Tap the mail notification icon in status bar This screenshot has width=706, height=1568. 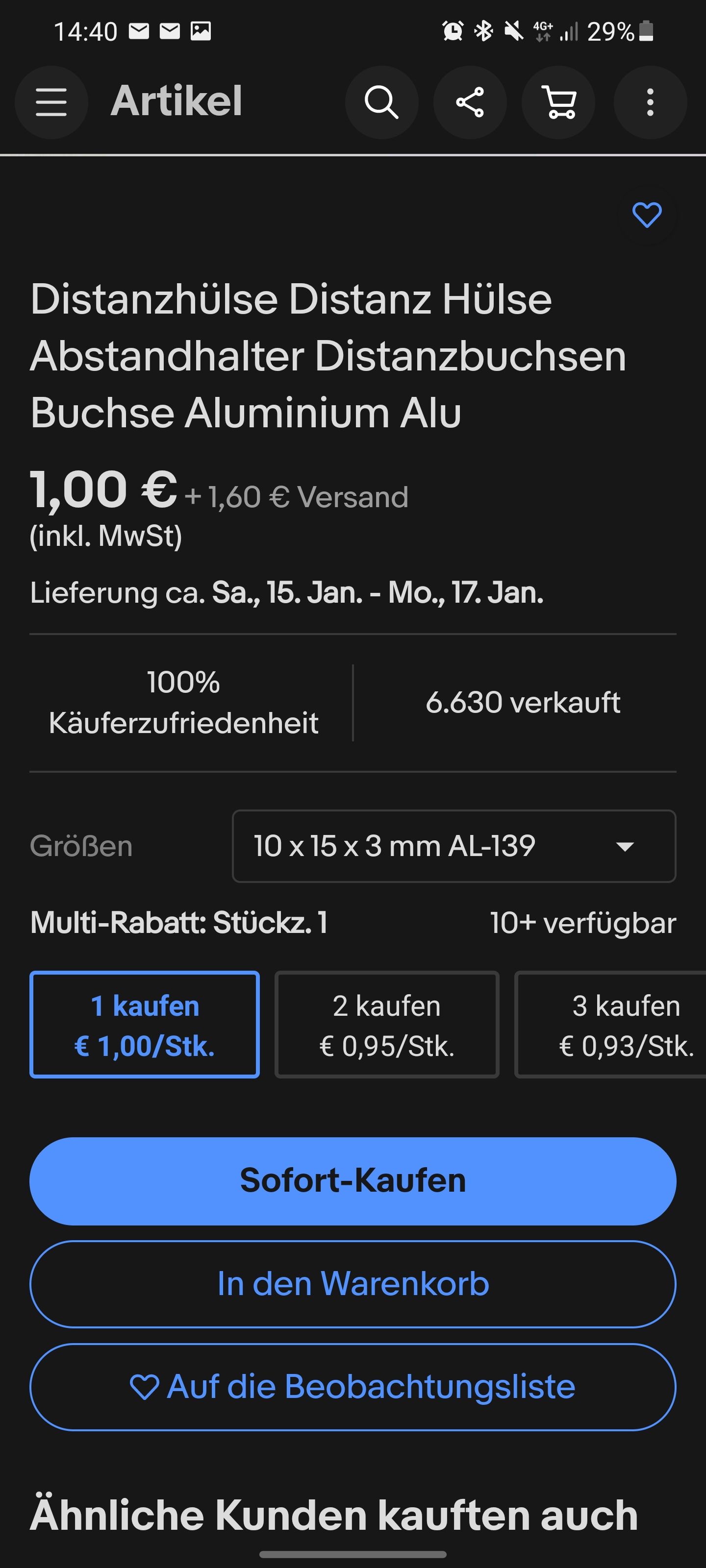[x=139, y=31]
